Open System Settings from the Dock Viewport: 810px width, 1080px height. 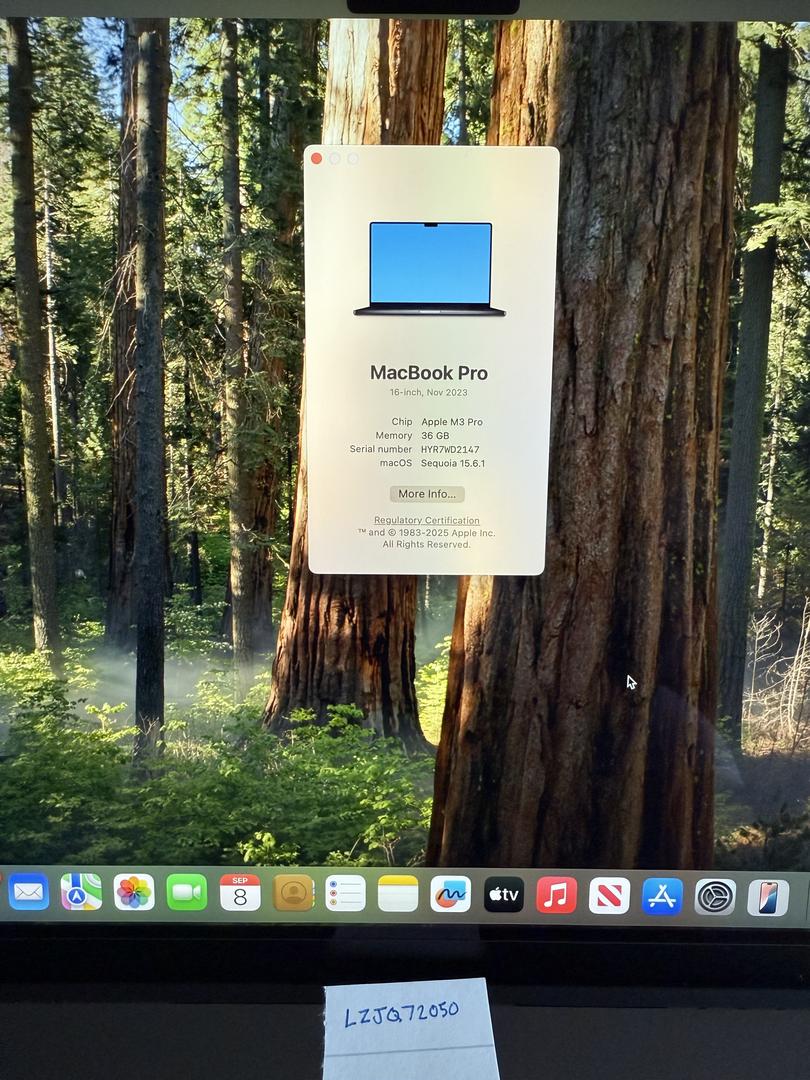[x=715, y=897]
